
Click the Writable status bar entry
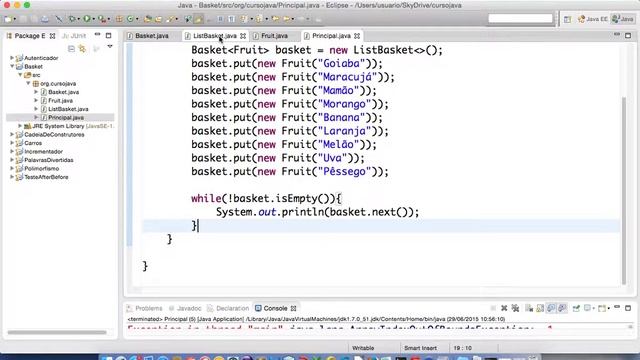coord(363,348)
